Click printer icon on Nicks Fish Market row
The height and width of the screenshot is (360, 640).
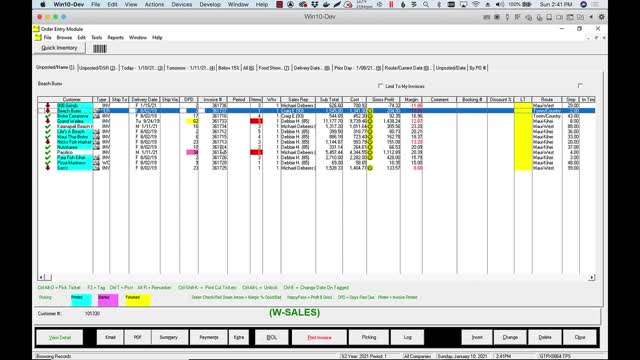[96, 142]
